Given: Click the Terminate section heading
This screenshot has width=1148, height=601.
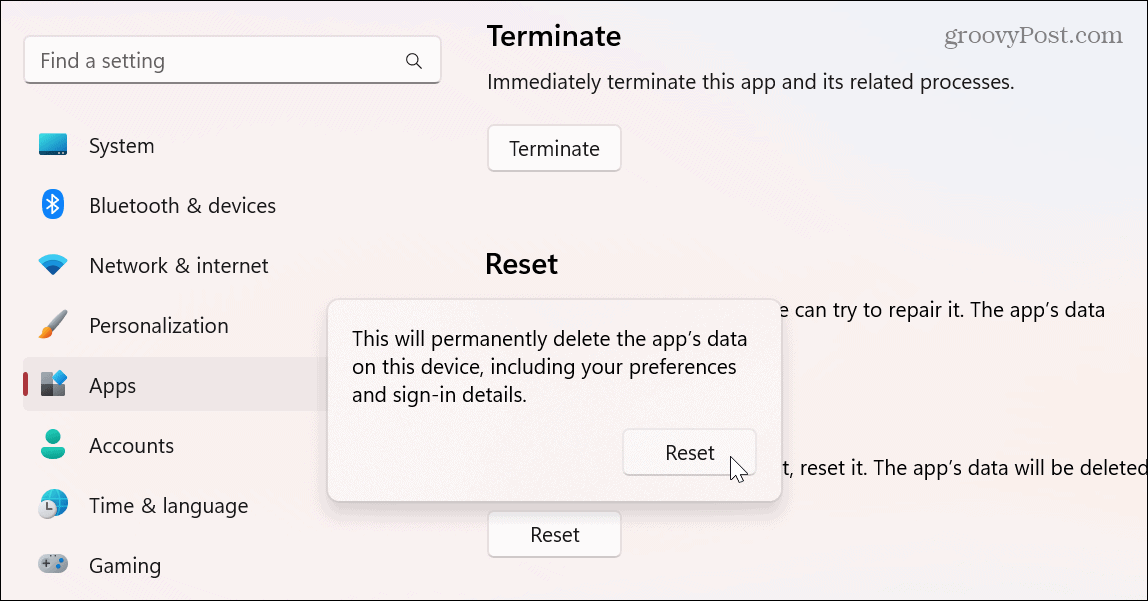Looking at the screenshot, I should [554, 36].
